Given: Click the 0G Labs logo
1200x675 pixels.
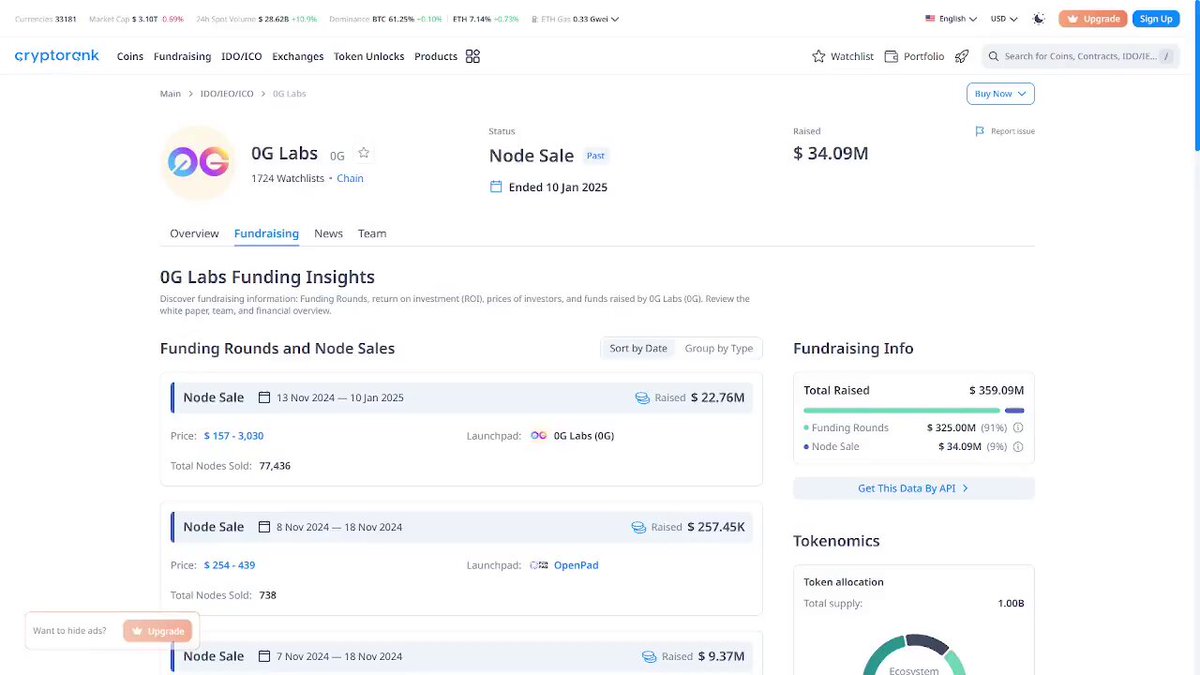Looking at the screenshot, I should click(x=198, y=163).
